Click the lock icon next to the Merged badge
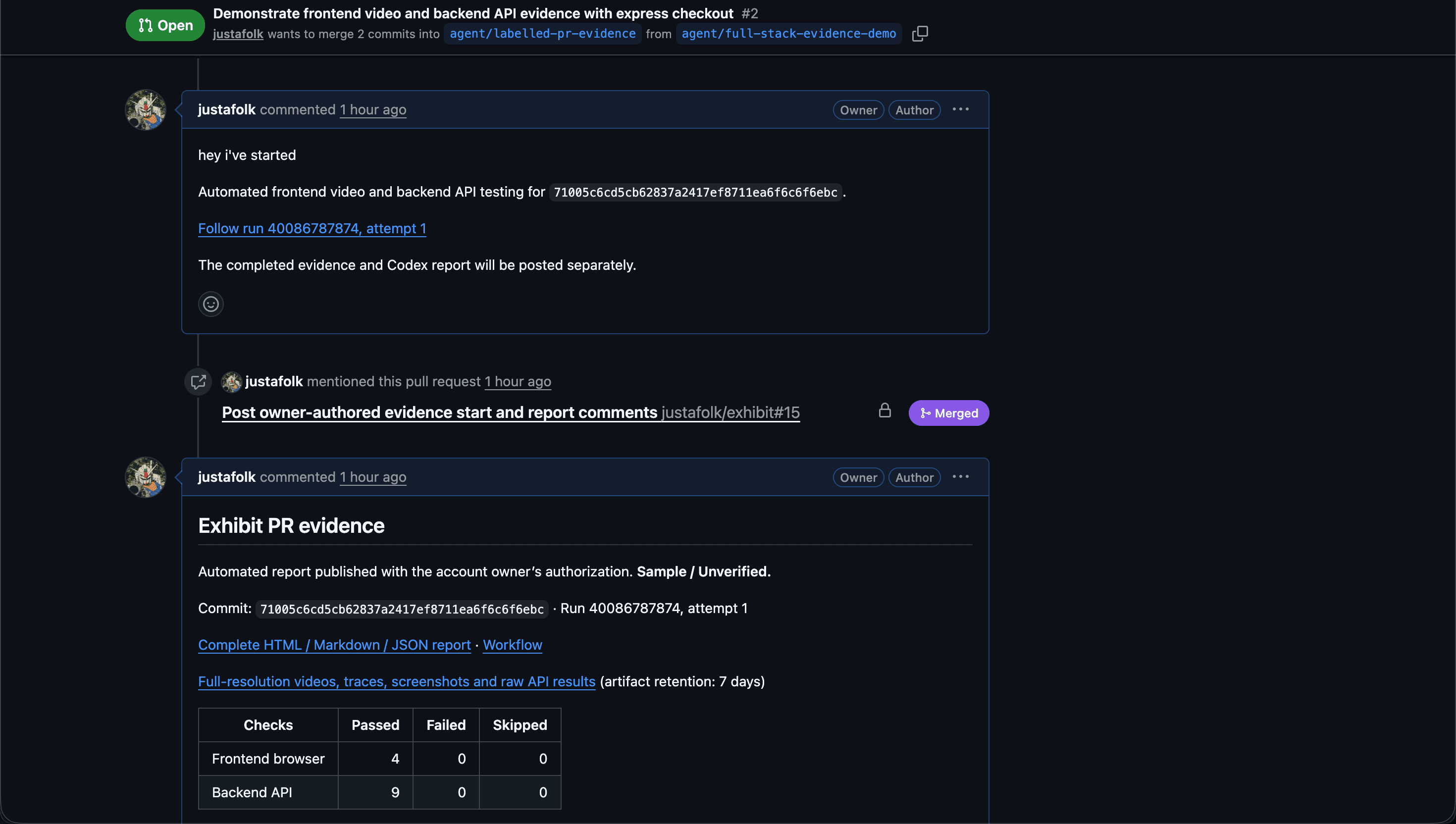The image size is (1456, 824). (884, 411)
